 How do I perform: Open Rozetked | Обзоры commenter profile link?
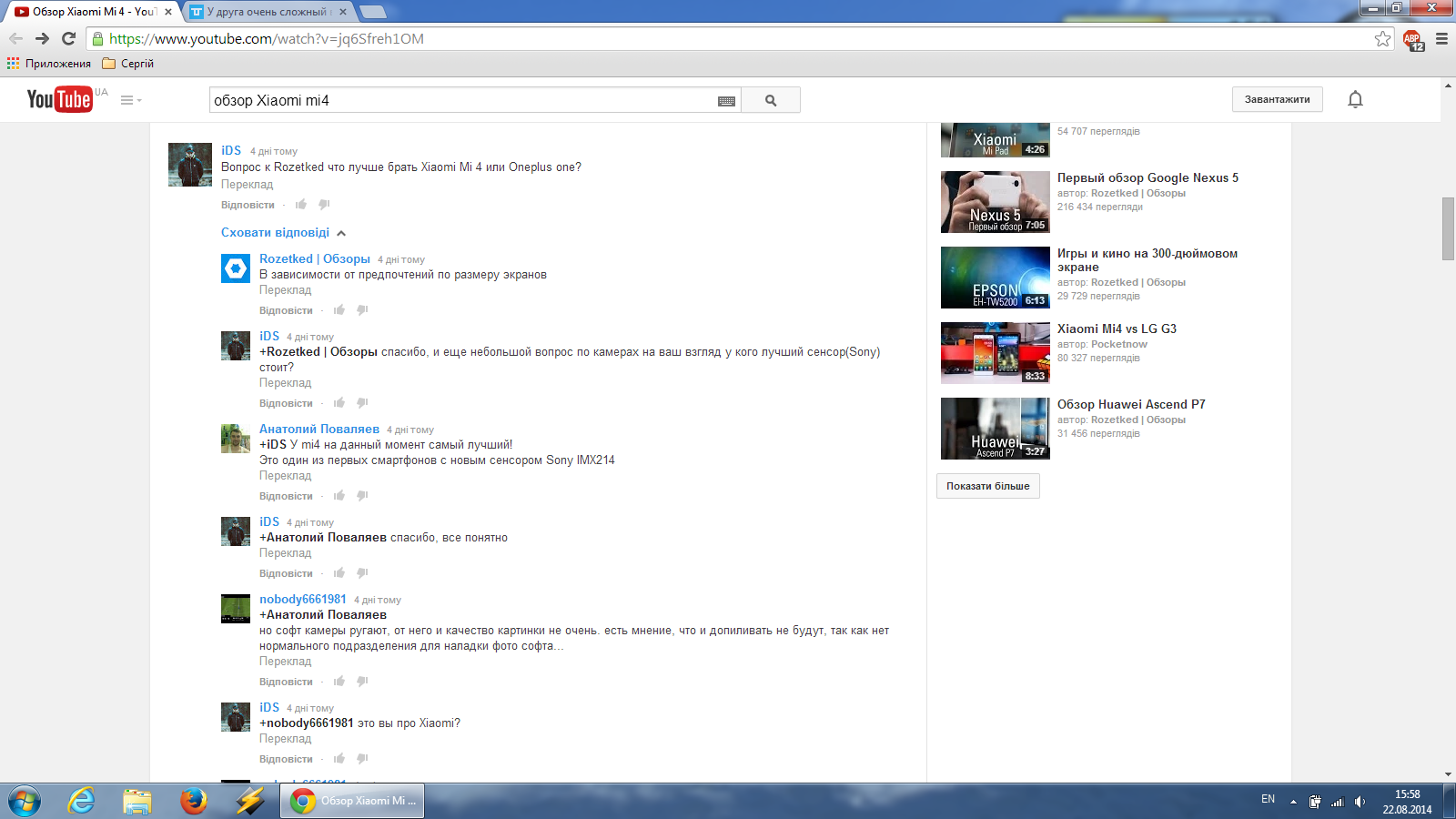point(315,259)
